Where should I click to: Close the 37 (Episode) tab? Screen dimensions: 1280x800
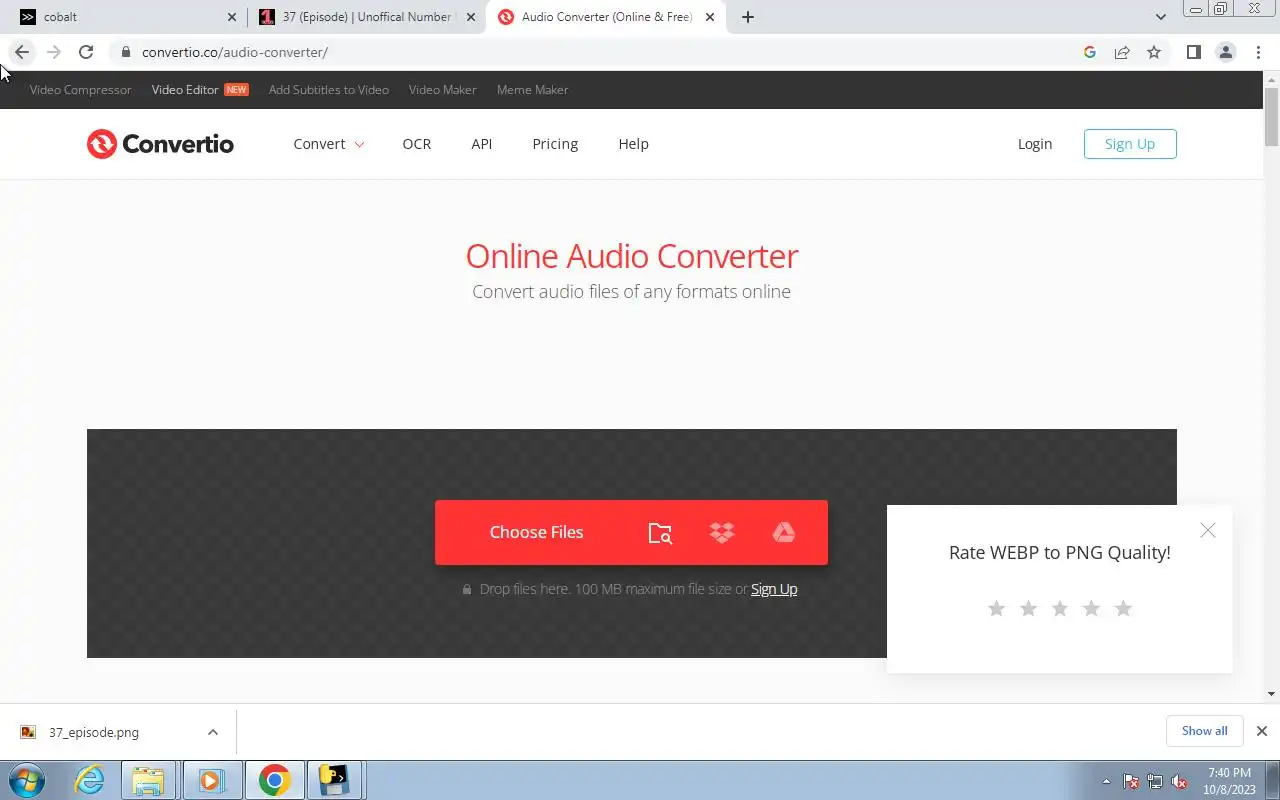[471, 17]
